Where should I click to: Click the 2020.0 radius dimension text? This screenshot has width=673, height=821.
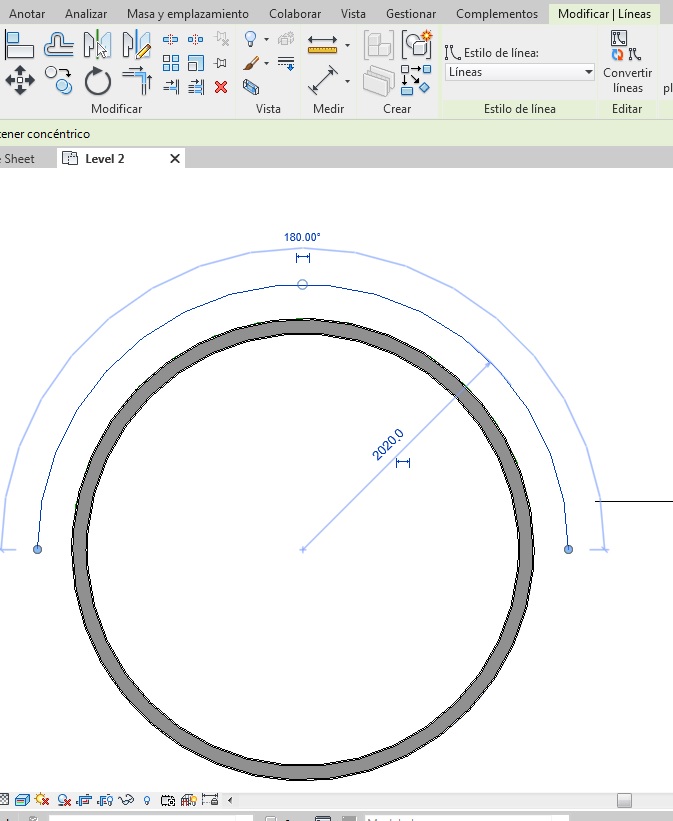pyautogui.click(x=388, y=445)
